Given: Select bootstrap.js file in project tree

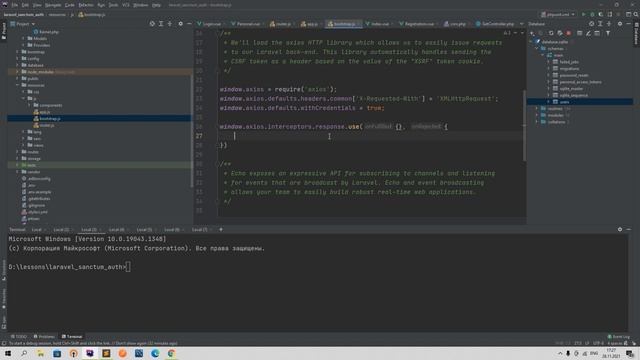Looking at the screenshot, I should coord(50,118).
